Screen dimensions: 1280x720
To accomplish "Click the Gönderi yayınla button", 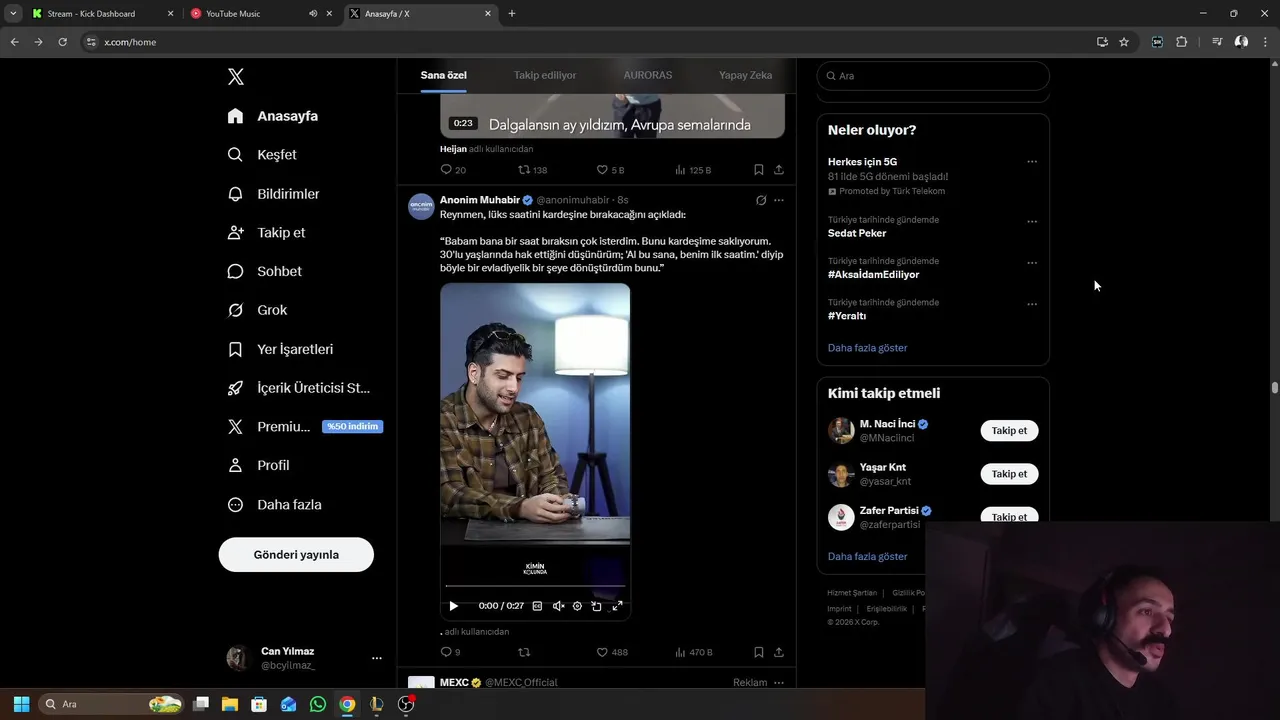I will click(x=296, y=555).
